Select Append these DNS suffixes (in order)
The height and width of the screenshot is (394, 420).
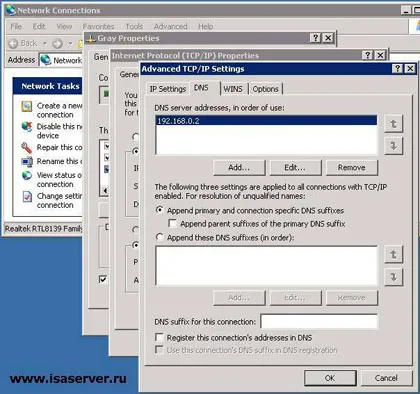pyautogui.click(x=160, y=237)
